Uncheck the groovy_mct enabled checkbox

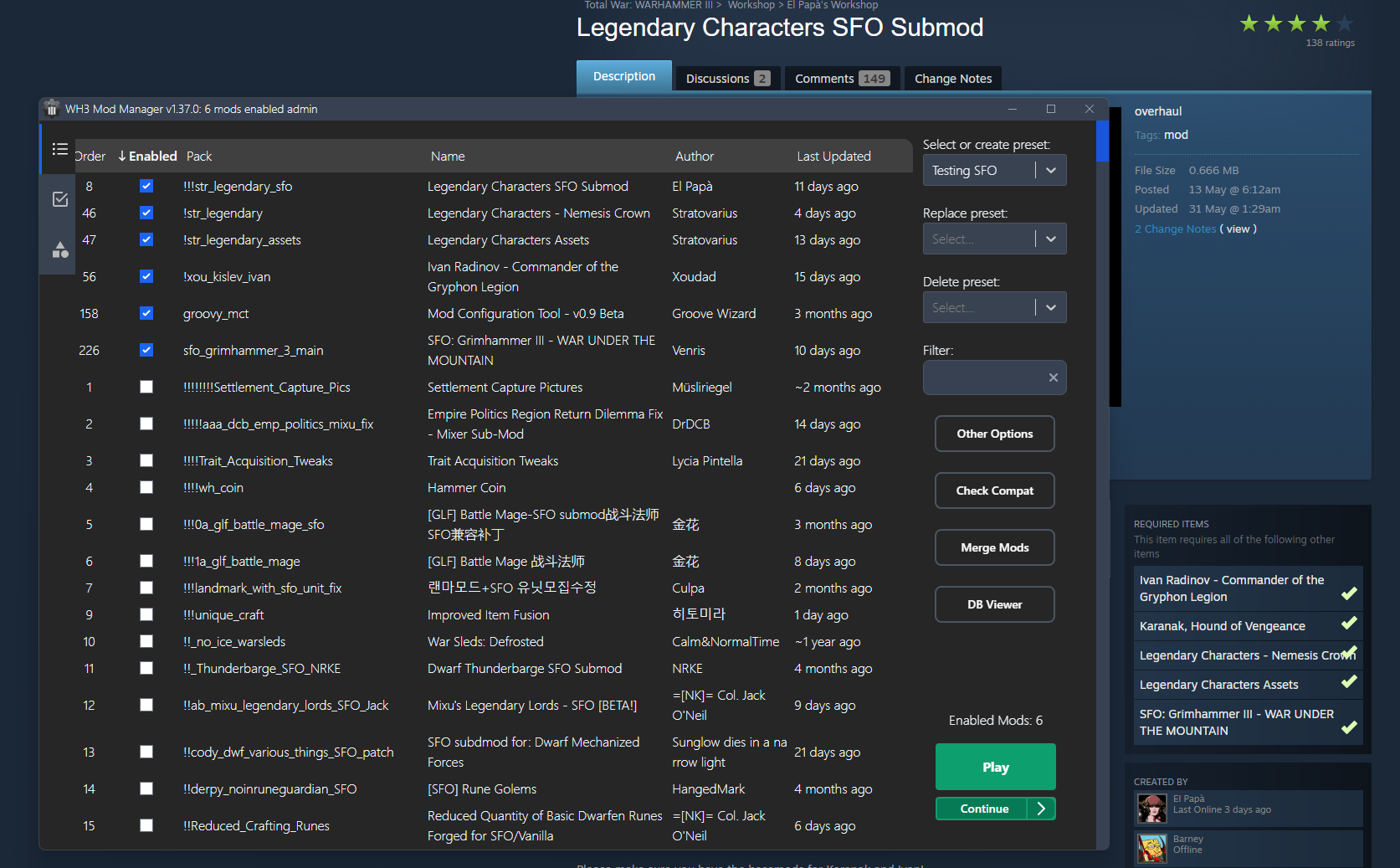[146, 313]
